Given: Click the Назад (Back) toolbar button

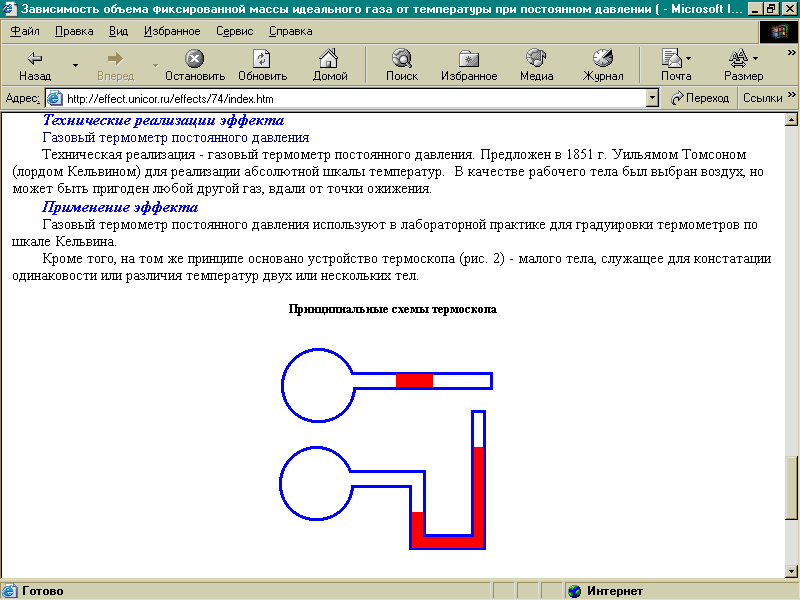Looking at the screenshot, I should click(x=35, y=65).
